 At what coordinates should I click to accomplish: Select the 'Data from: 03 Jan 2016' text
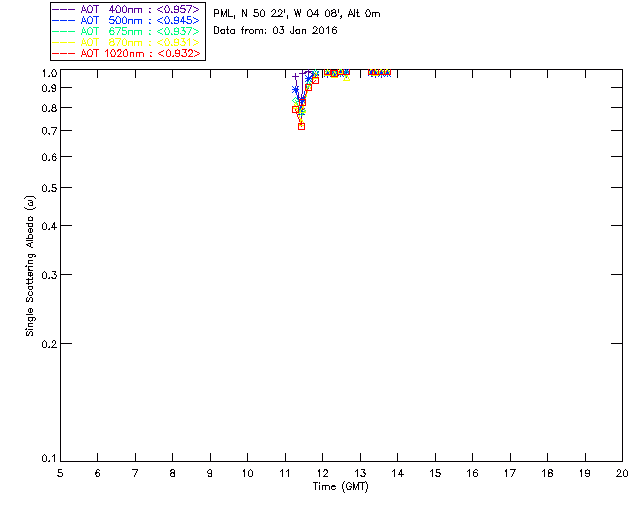point(275,31)
